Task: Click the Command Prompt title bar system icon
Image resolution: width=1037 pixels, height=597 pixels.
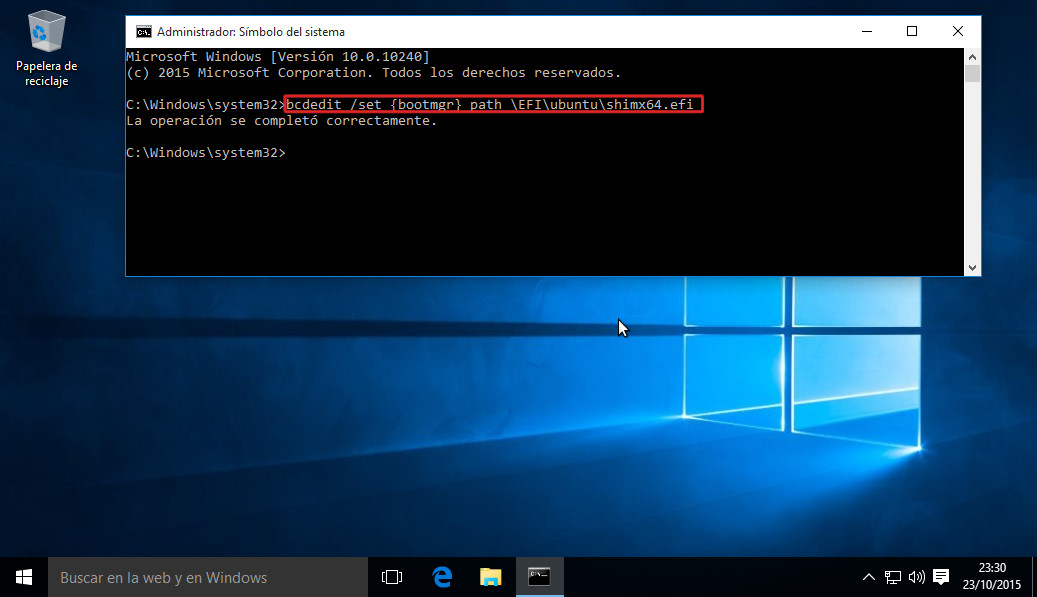Action: click(x=144, y=31)
